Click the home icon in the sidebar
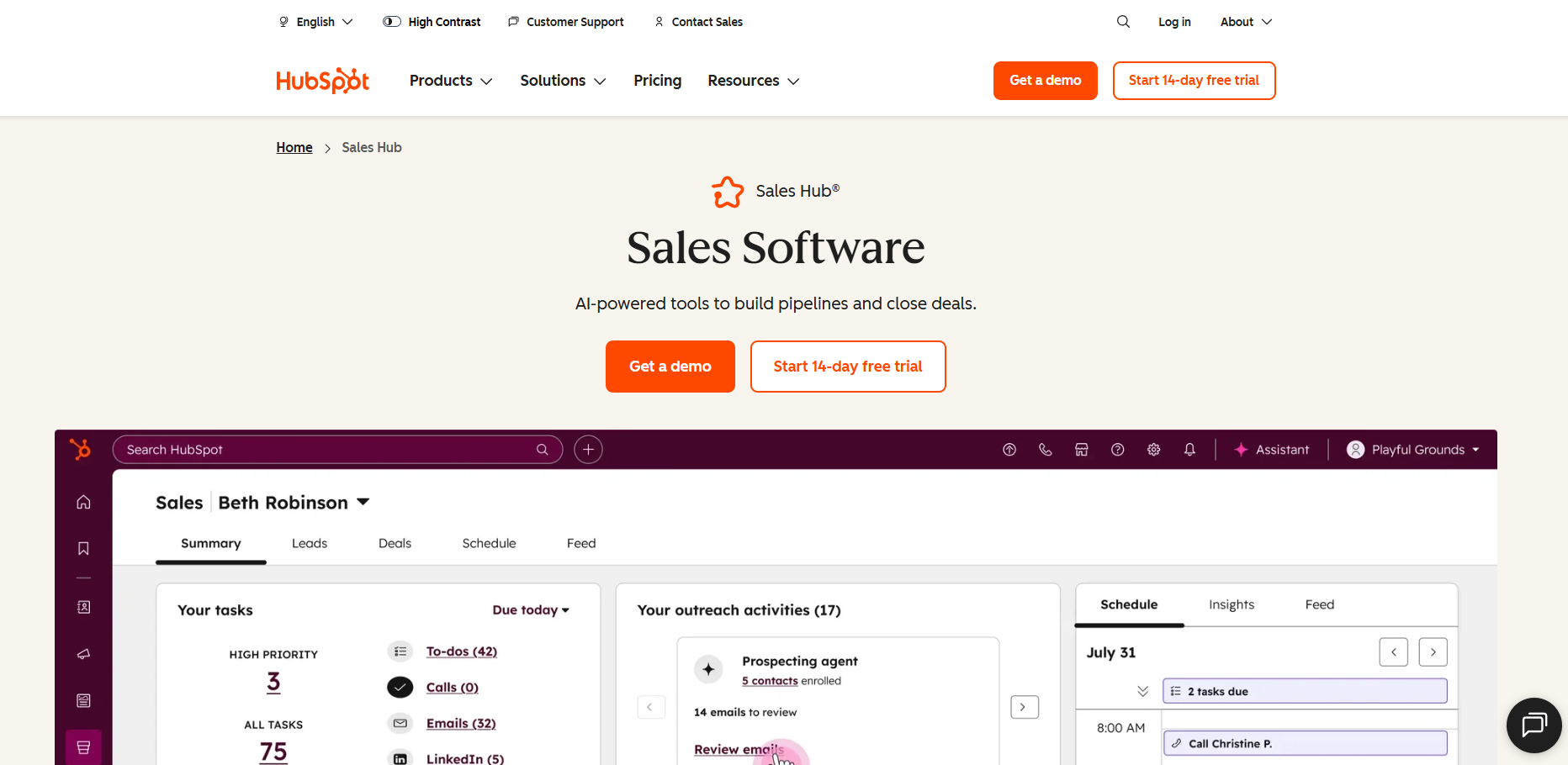Viewport: 1568px width, 765px height. [x=83, y=502]
